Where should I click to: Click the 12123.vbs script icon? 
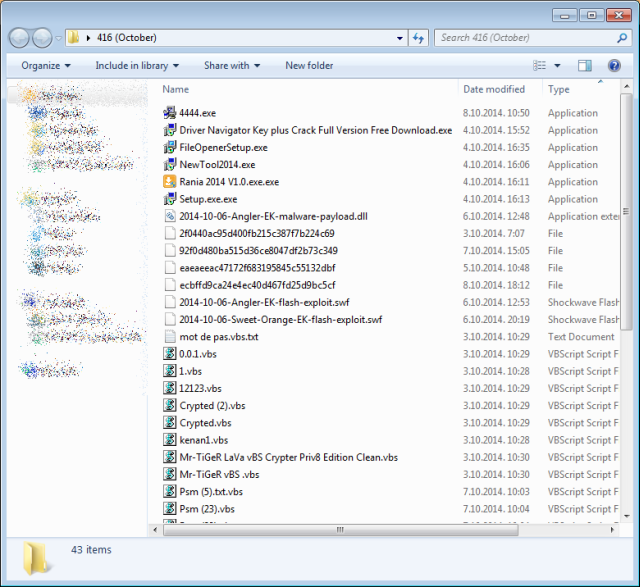point(169,388)
